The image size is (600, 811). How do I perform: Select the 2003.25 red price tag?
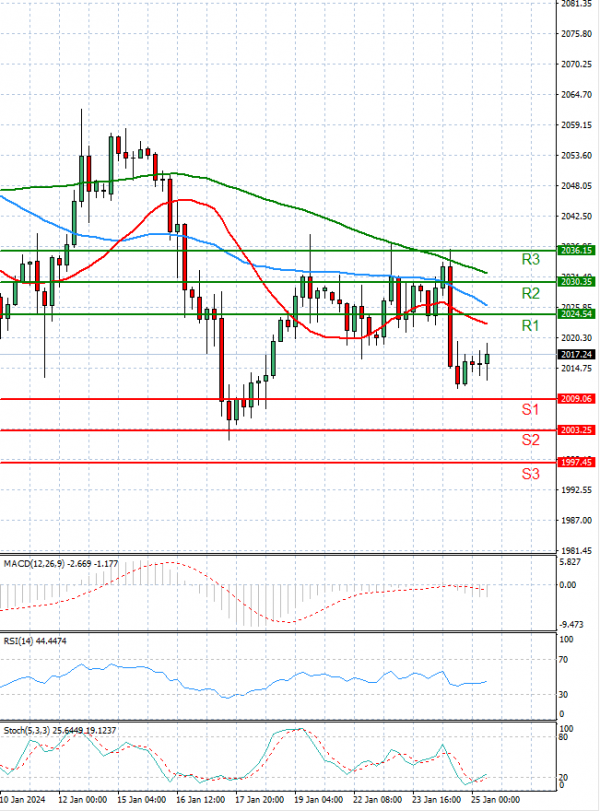pyautogui.click(x=575, y=430)
